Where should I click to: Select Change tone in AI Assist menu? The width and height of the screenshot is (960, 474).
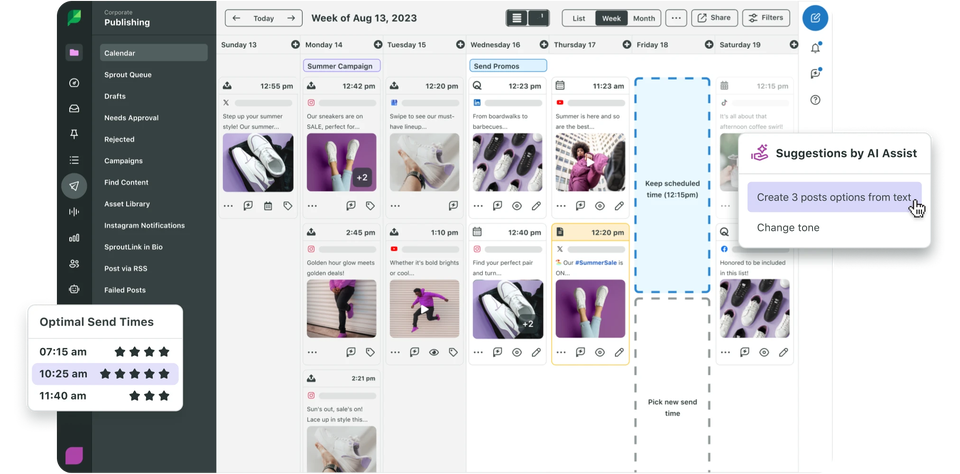788,228
